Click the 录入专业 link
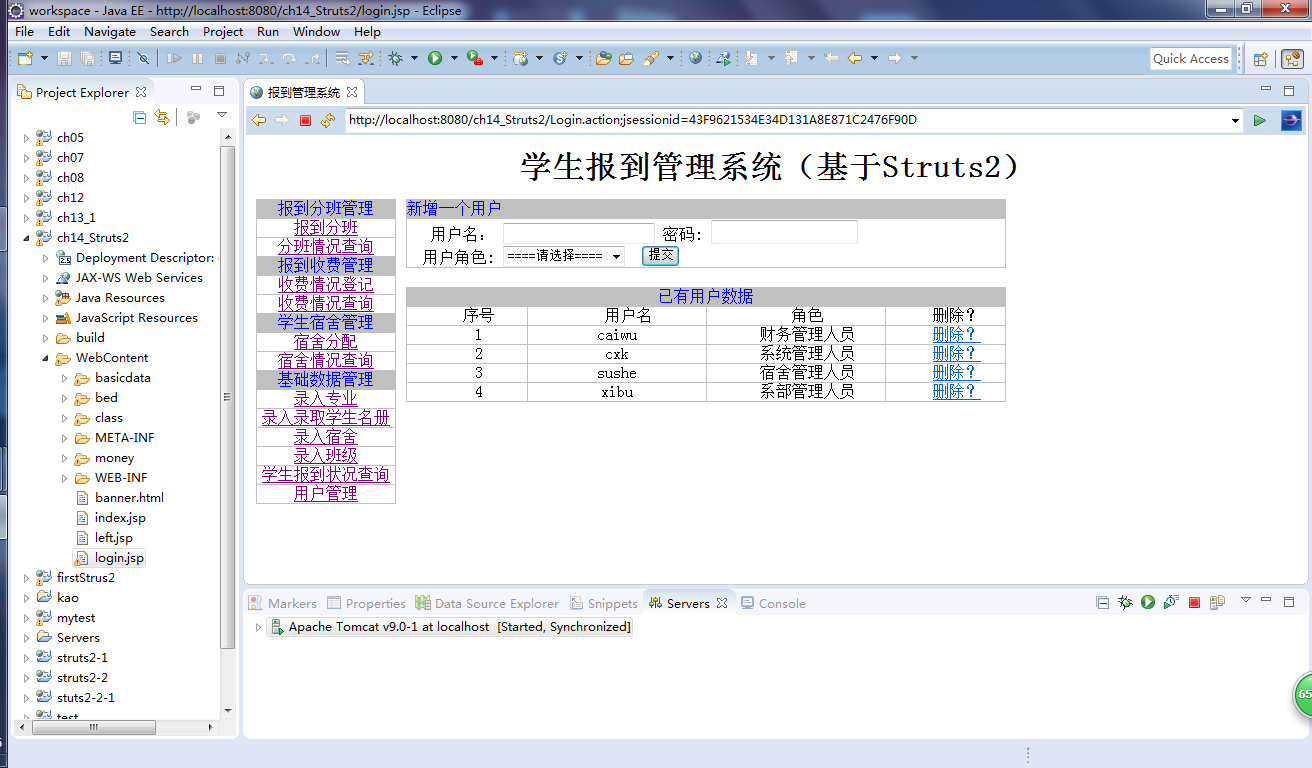 (x=326, y=398)
